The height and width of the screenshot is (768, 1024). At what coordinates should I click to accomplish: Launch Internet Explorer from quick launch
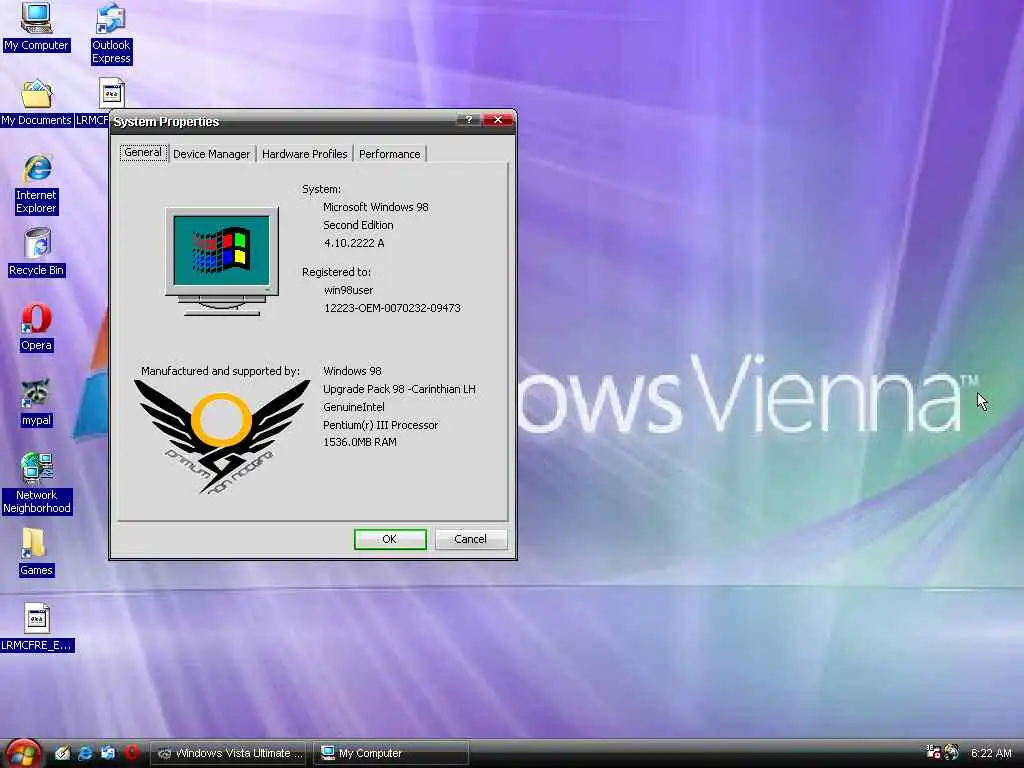click(85, 753)
